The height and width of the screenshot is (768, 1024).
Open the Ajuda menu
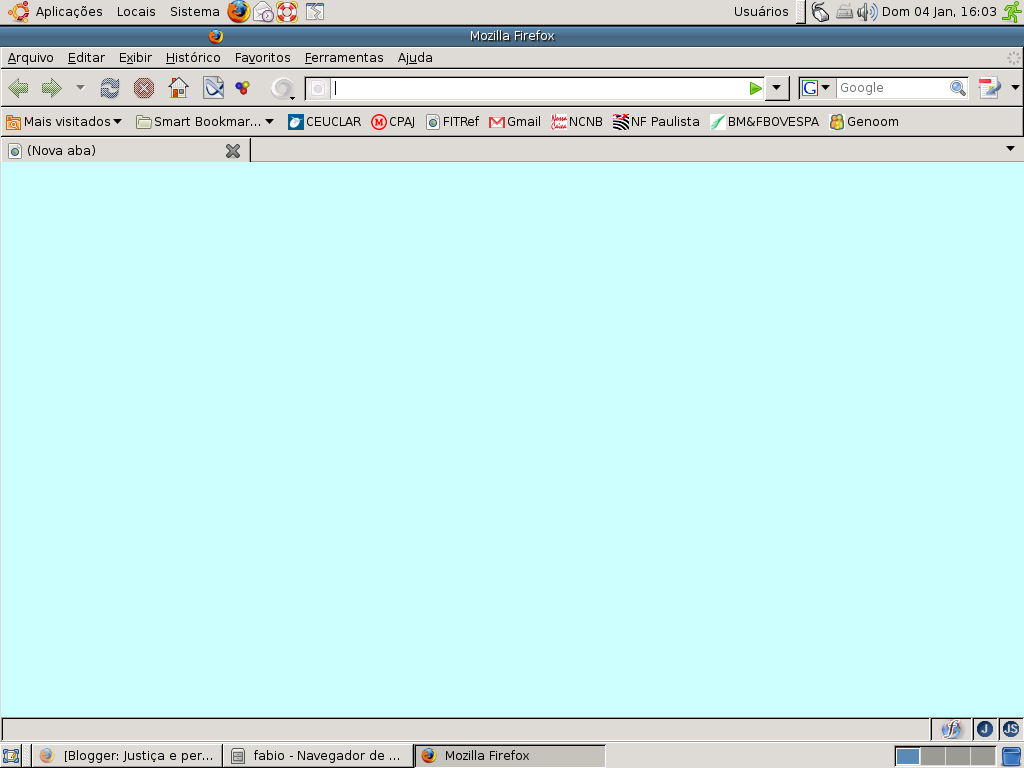click(415, 57)
